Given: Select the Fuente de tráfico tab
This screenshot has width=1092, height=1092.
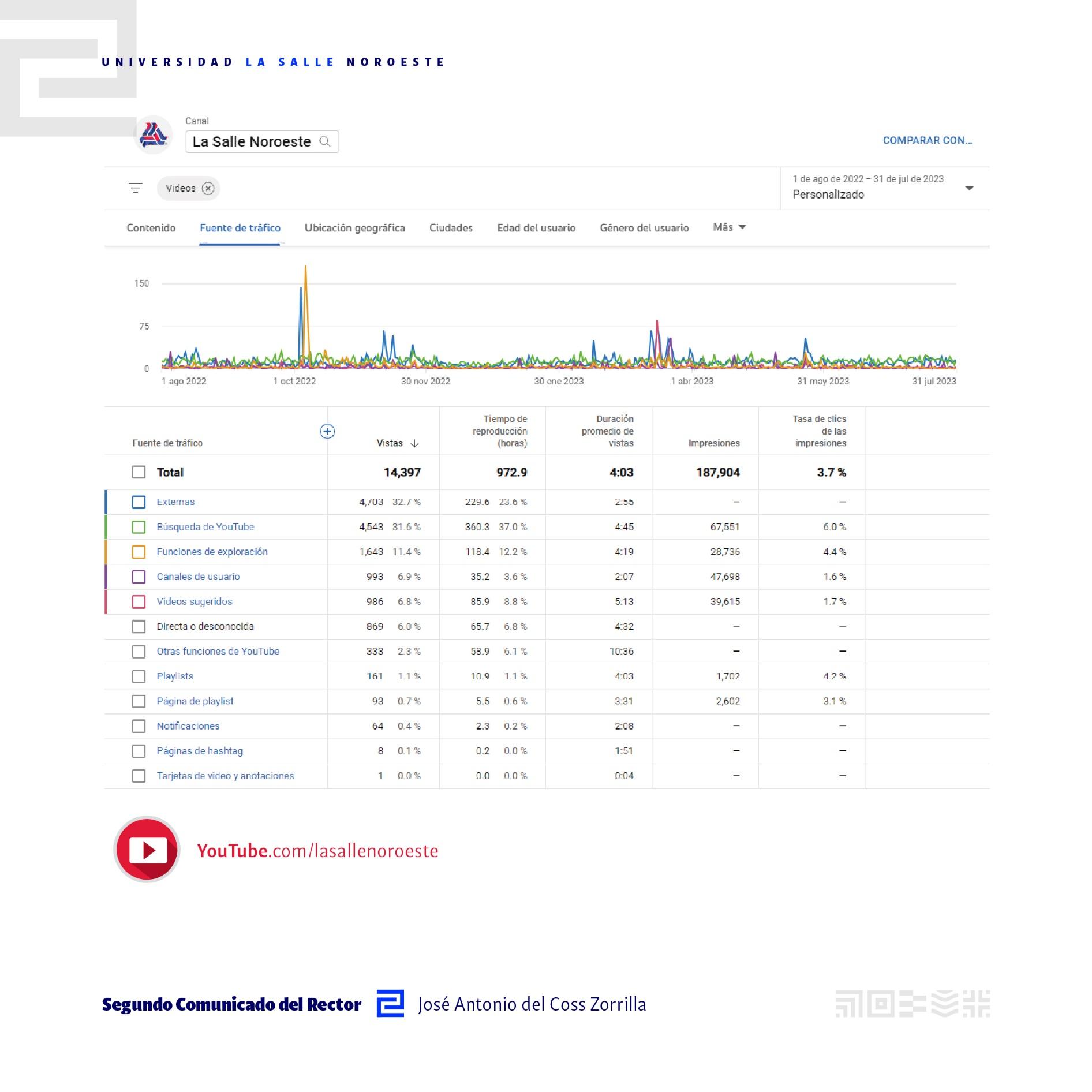Looking at the screenshot, I should (240, 228).
